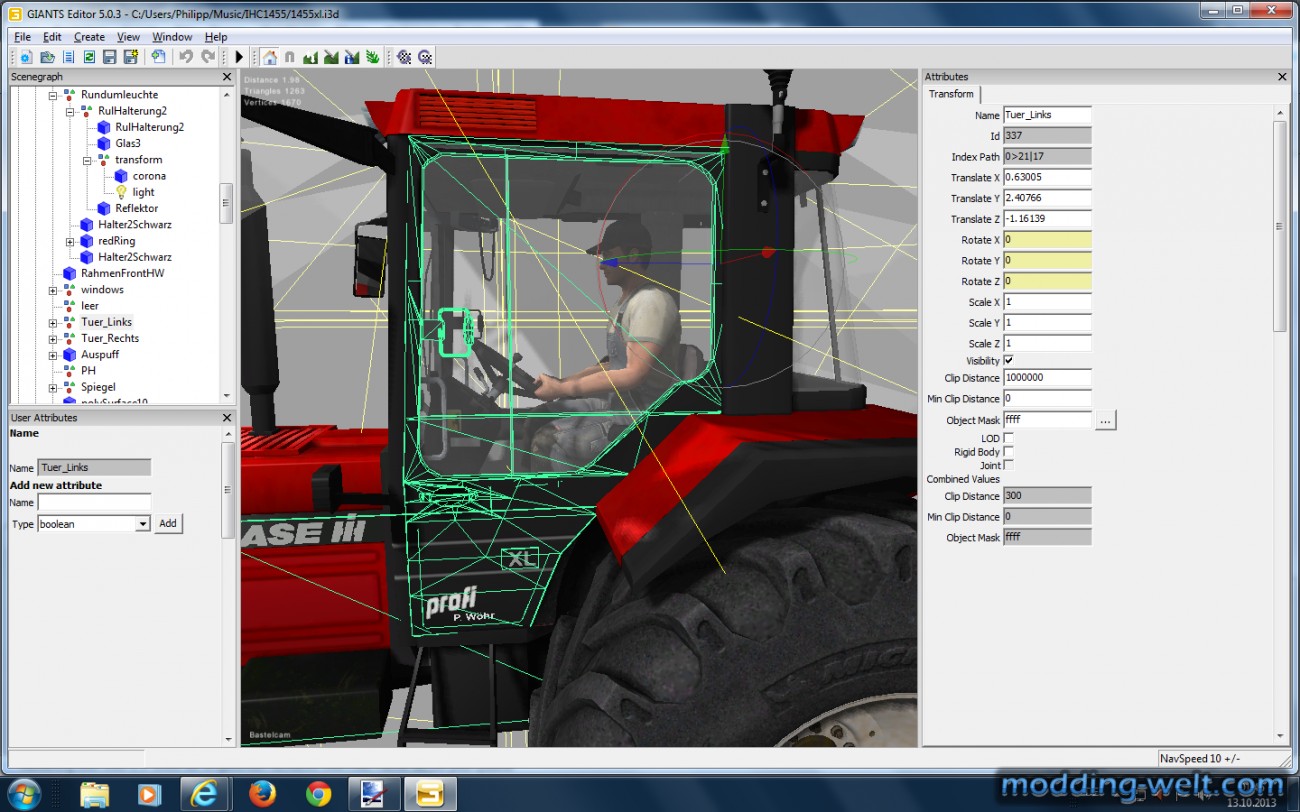Screen dimensions: 1300x812
Task: Open Google Chrome from the taskbar
Action: pyautogui.click(x=319, y=794)
